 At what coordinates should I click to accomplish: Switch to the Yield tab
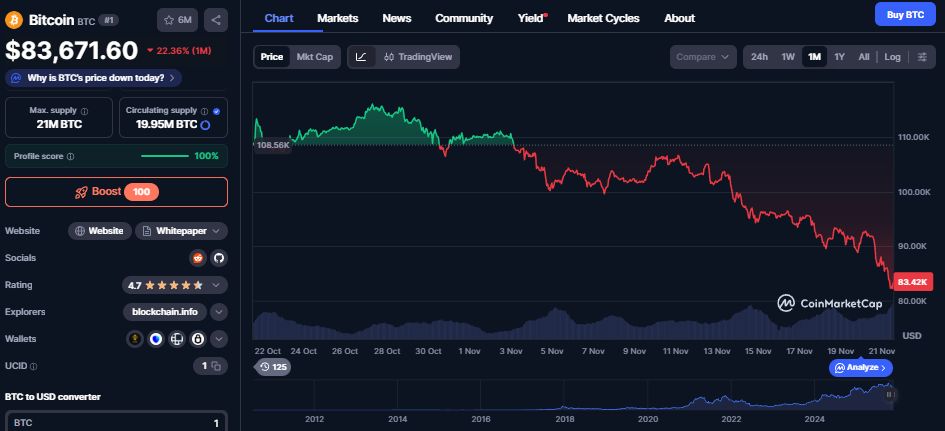click(531, 18)
